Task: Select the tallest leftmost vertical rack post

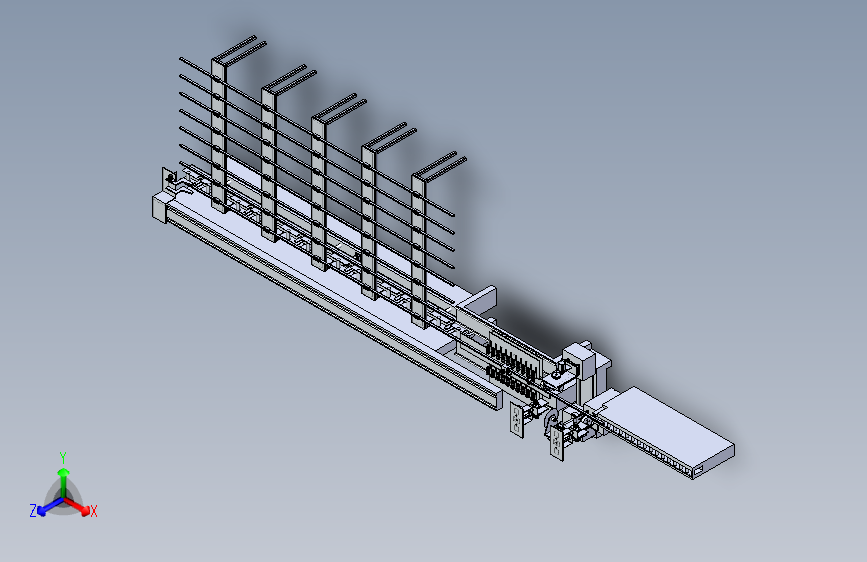Action: click(x=219, y=136)
